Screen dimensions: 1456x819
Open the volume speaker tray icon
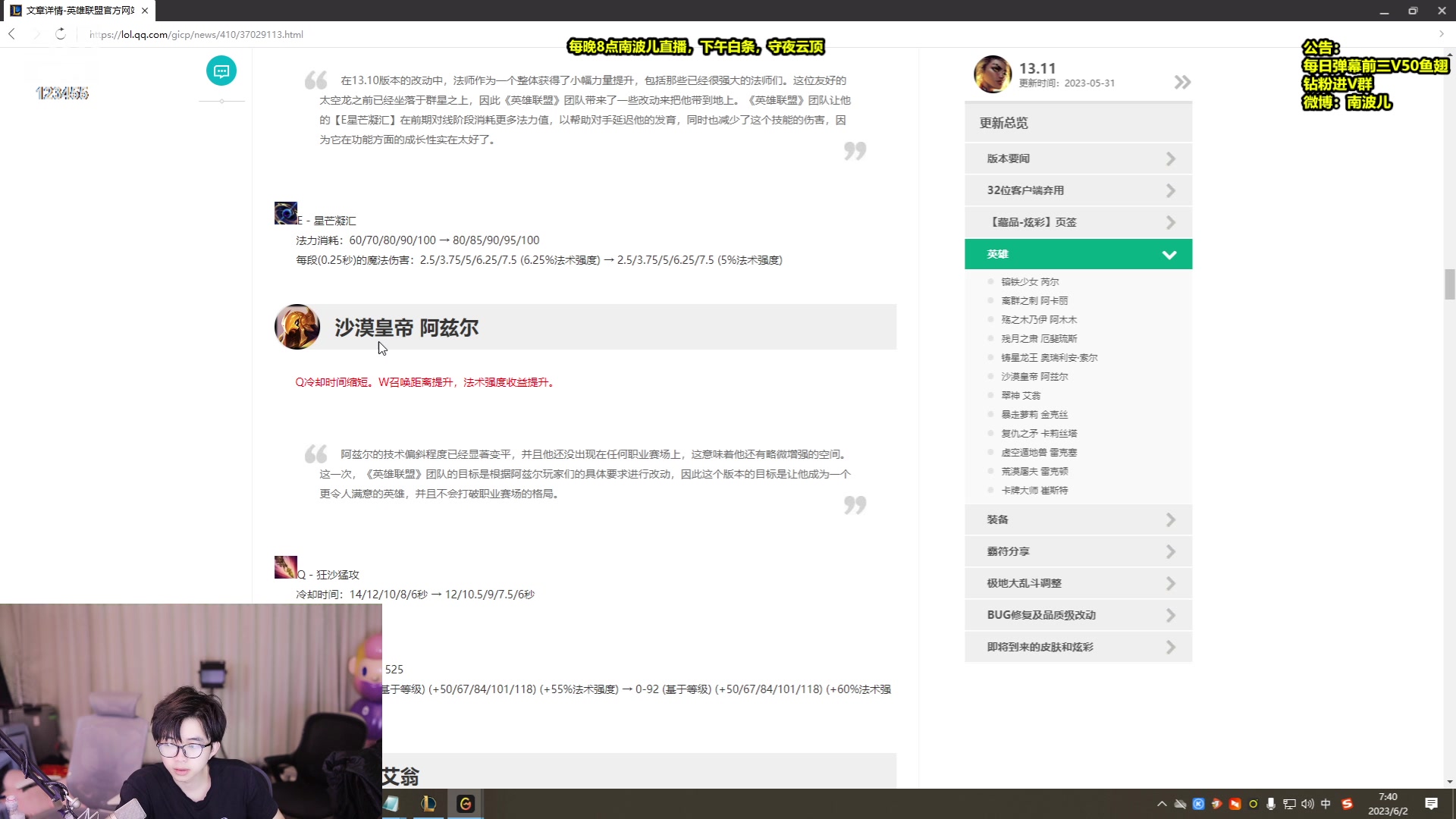[x=1307, y=804]
